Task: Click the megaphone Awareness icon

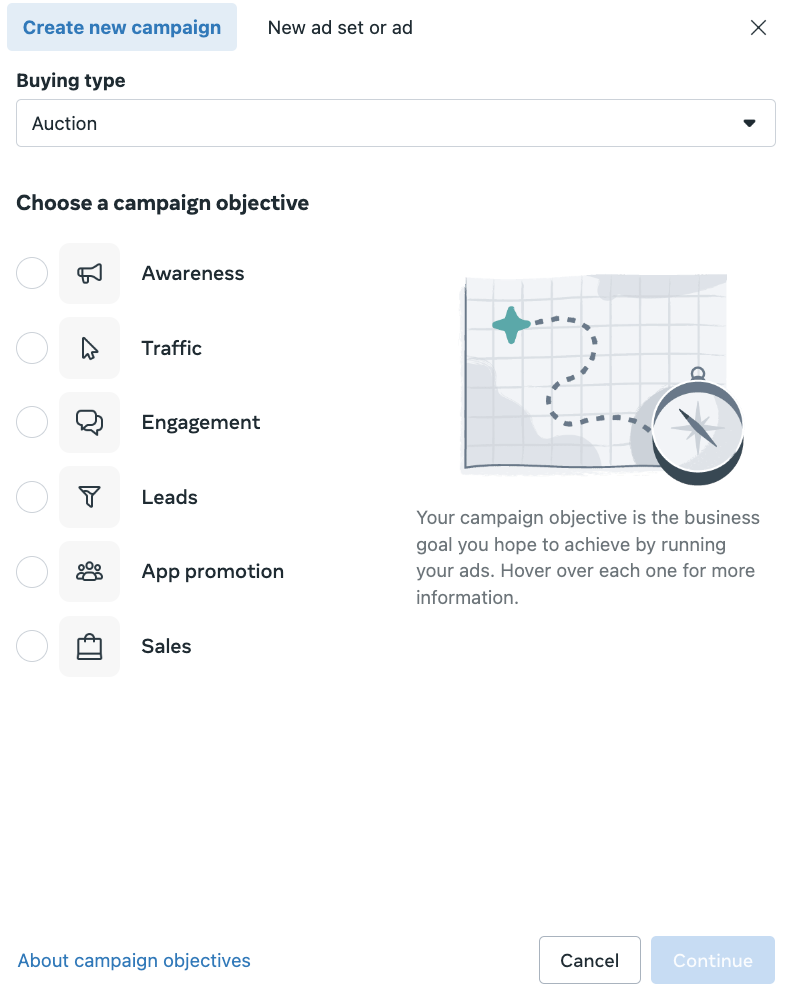Action: coord(90,273)
